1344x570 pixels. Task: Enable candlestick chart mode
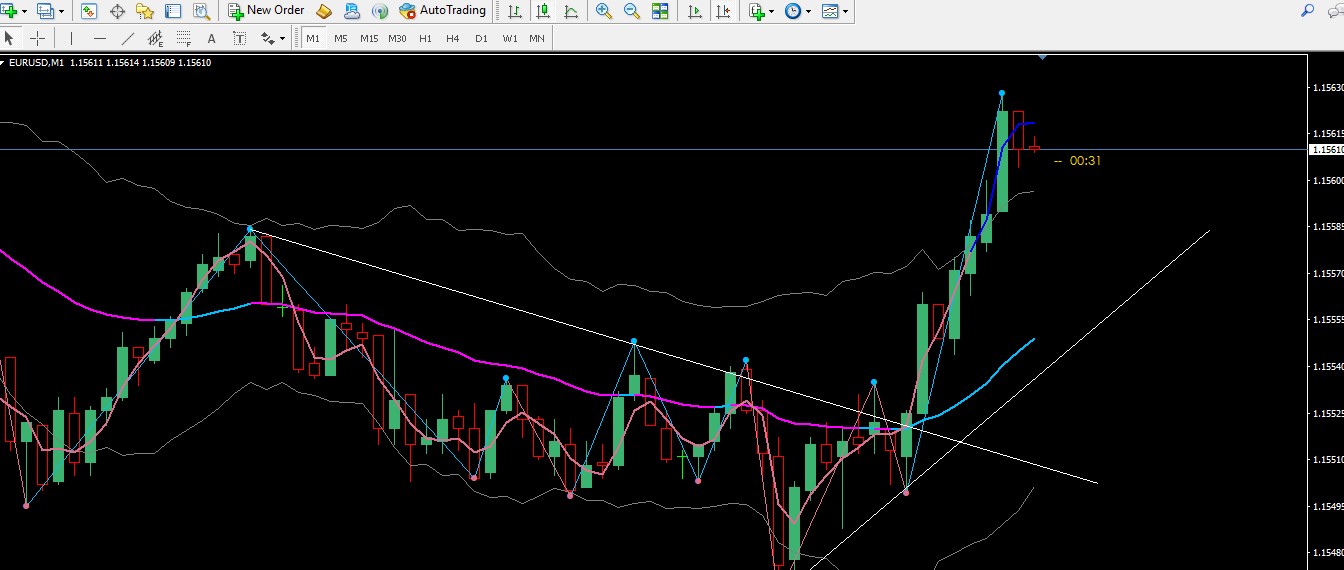[x=542, y=11]
